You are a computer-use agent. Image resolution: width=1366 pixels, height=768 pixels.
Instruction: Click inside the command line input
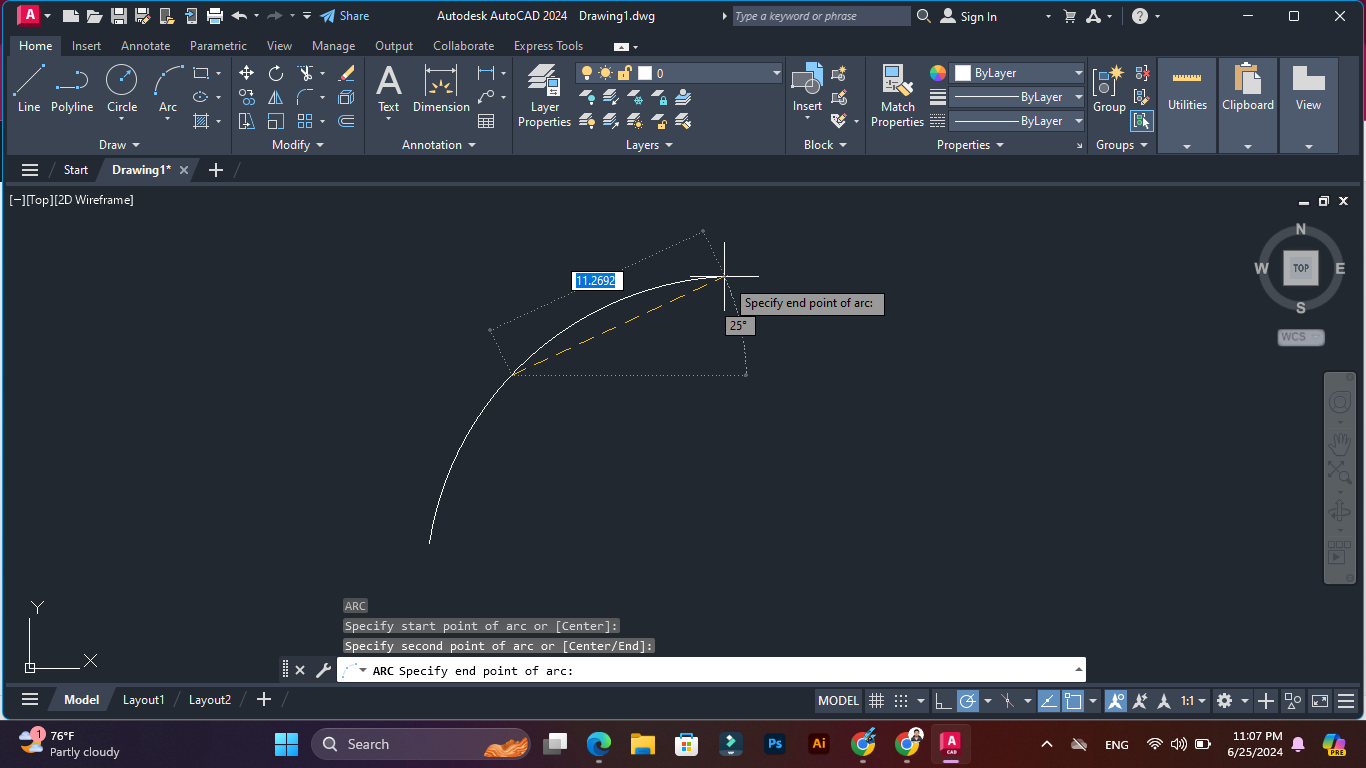click(x=700, y=670)
